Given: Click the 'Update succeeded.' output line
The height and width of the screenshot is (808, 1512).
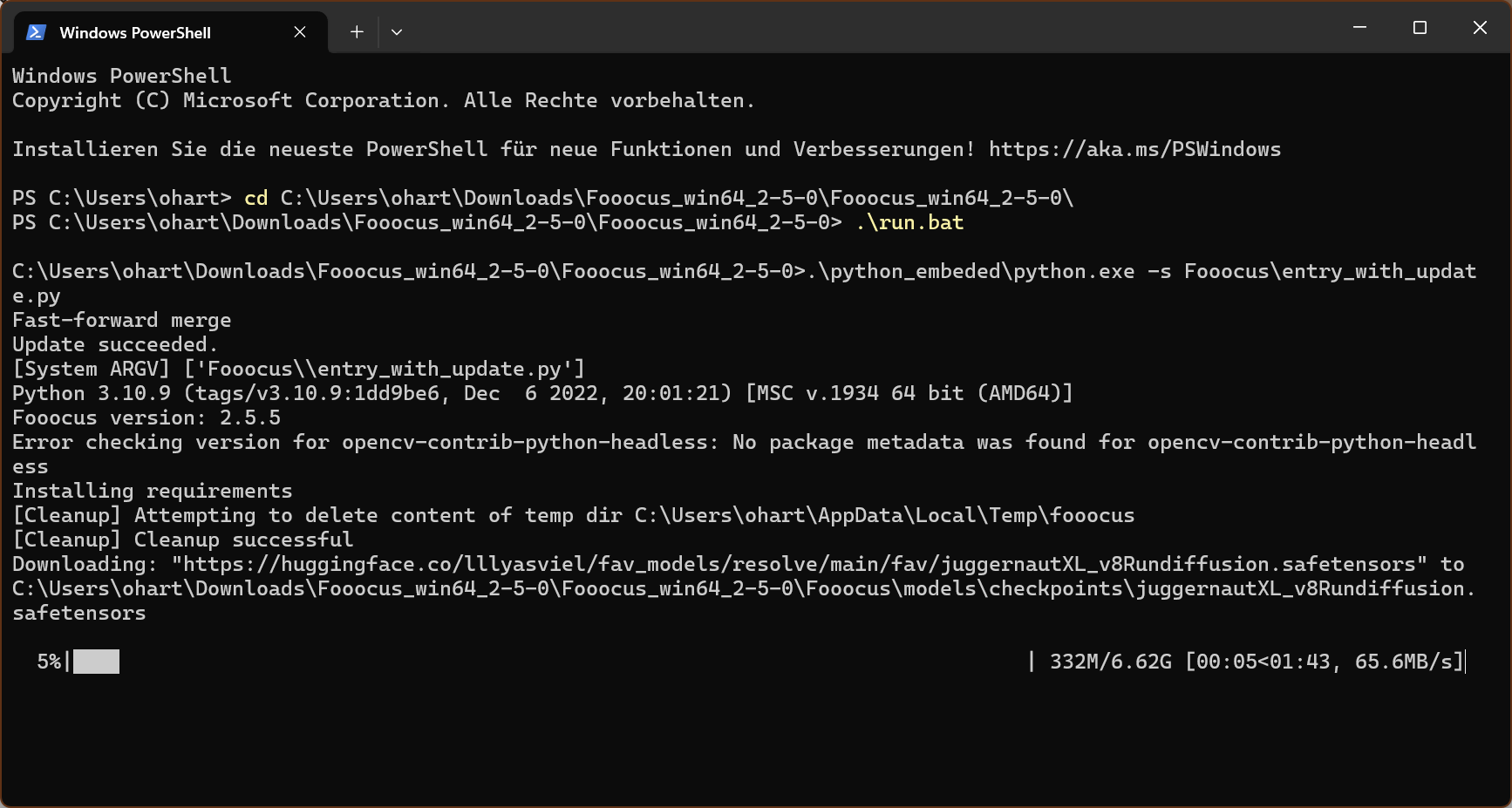Looking at the screenshot, I should point(114,344).
